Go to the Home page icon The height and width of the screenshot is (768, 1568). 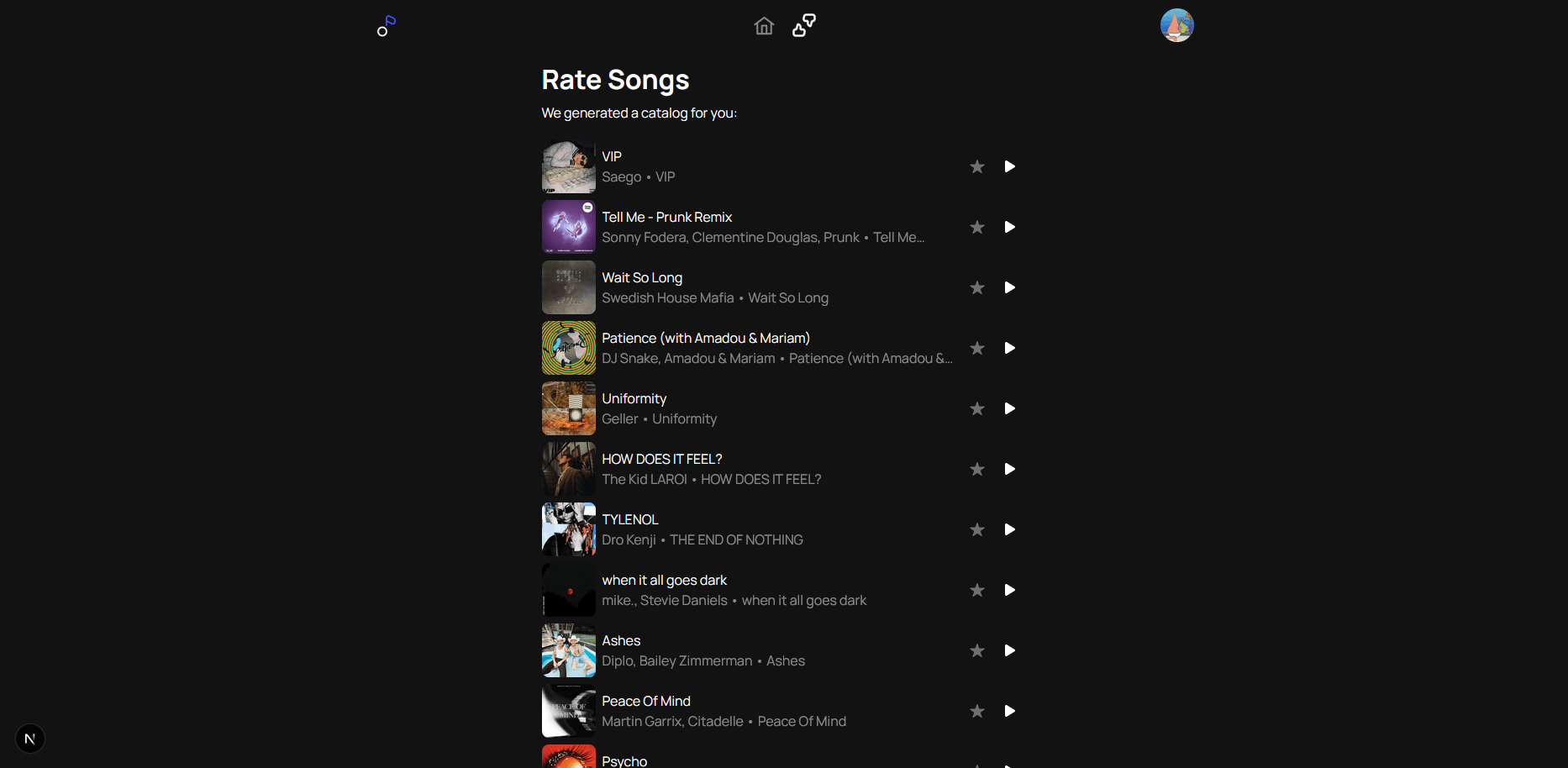click(x=764, y=26)
